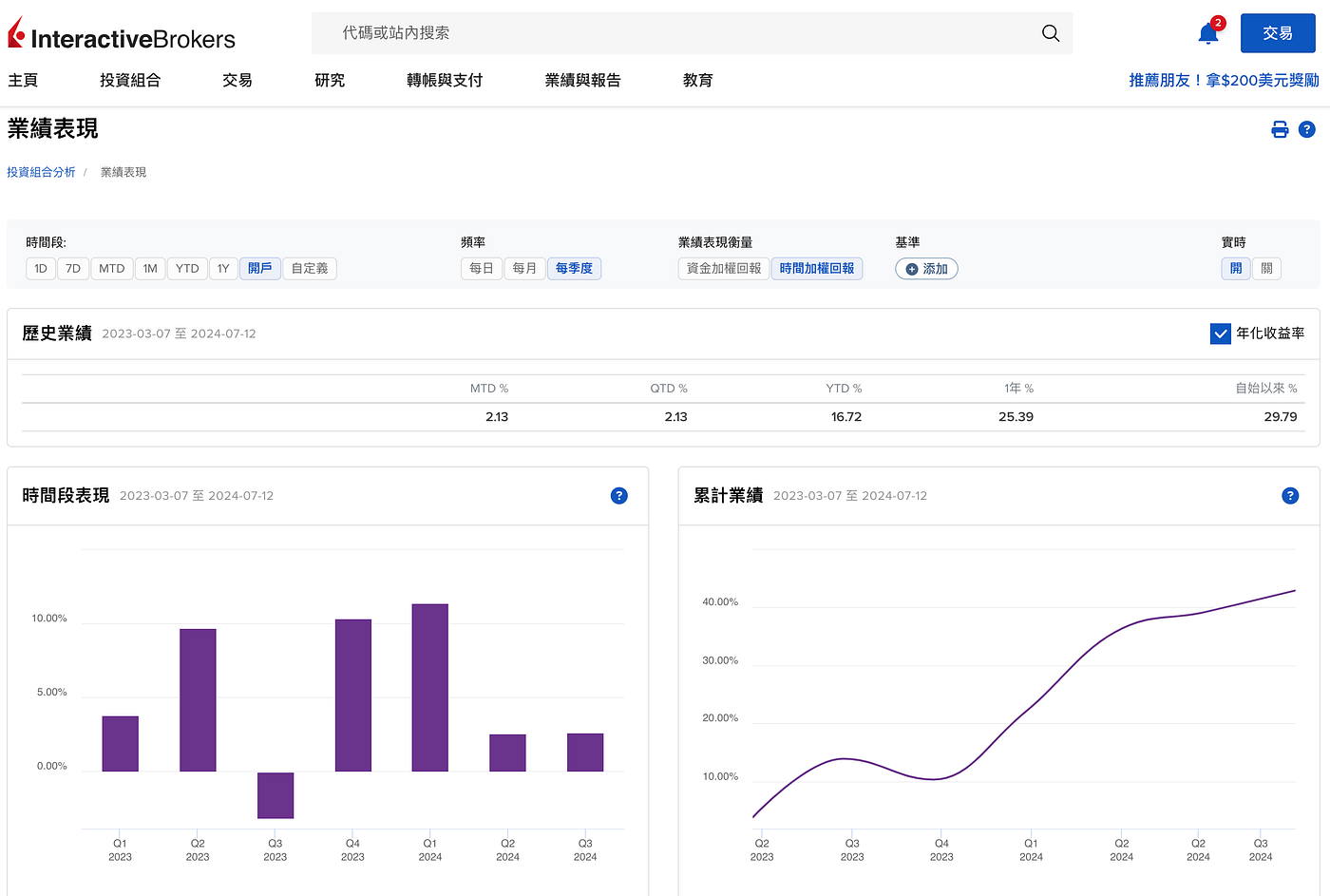Viewport: 1330px width, 896px height.
Task: Turn real-time 關 off
Action: [1266, 269]
